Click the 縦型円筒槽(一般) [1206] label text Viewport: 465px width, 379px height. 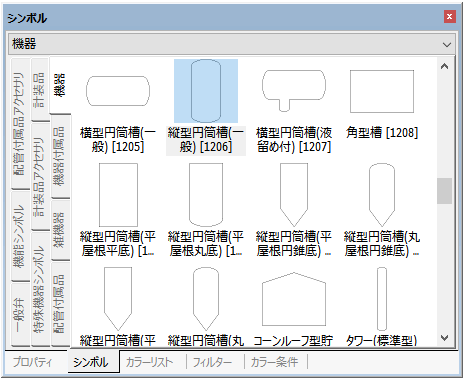click(x=206, y=140)
